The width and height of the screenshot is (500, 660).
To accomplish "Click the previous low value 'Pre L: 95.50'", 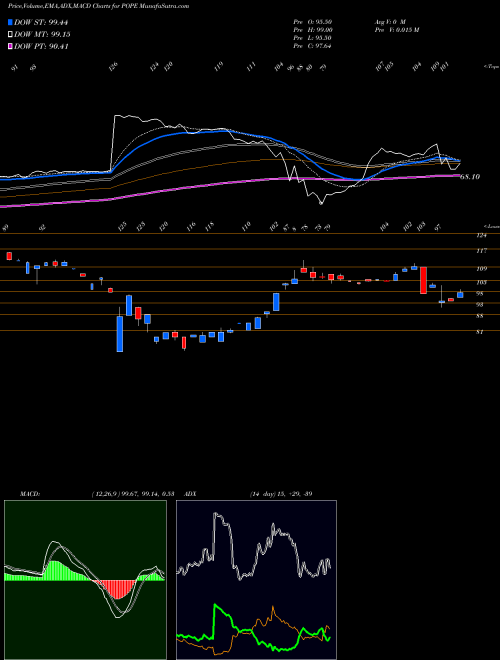I will (312, 38).
